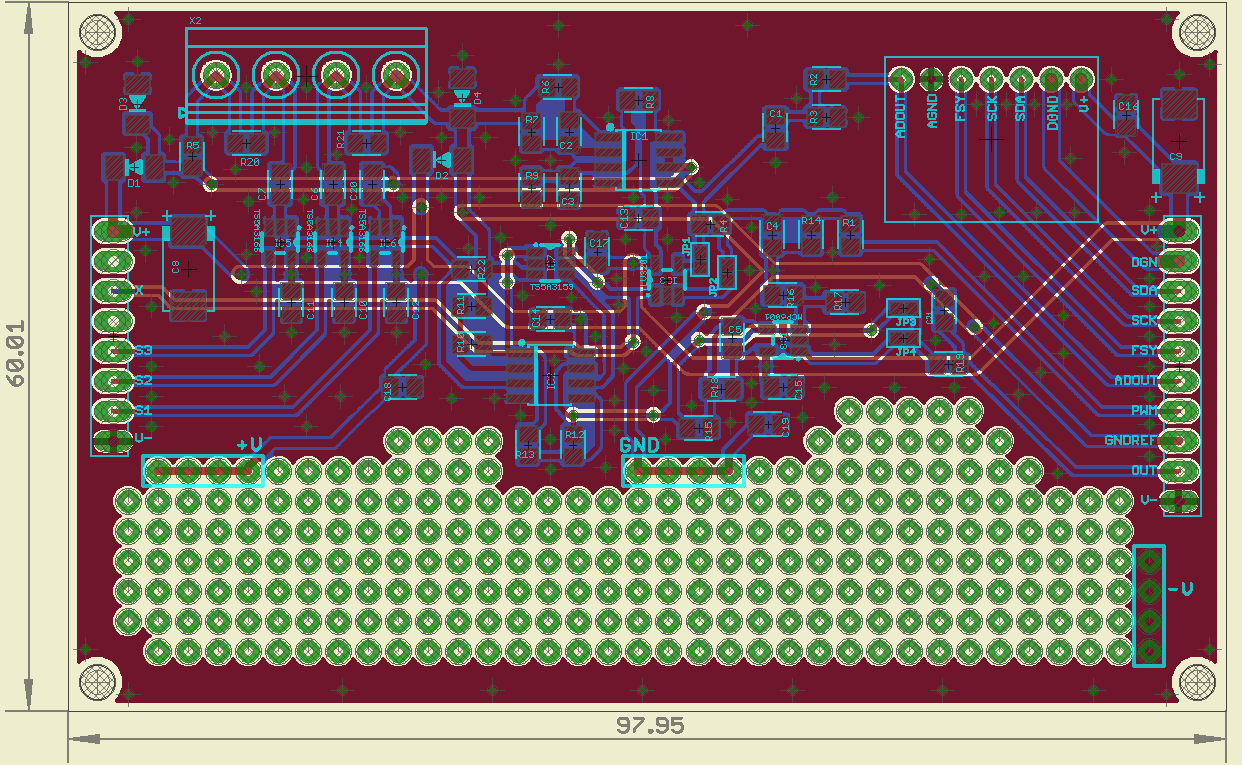Image resolution: width=1242 pixels, height=765 pixels.
Task: Click the S1 pad on left header
Action: pyautogui.click(x=107, y=410)
